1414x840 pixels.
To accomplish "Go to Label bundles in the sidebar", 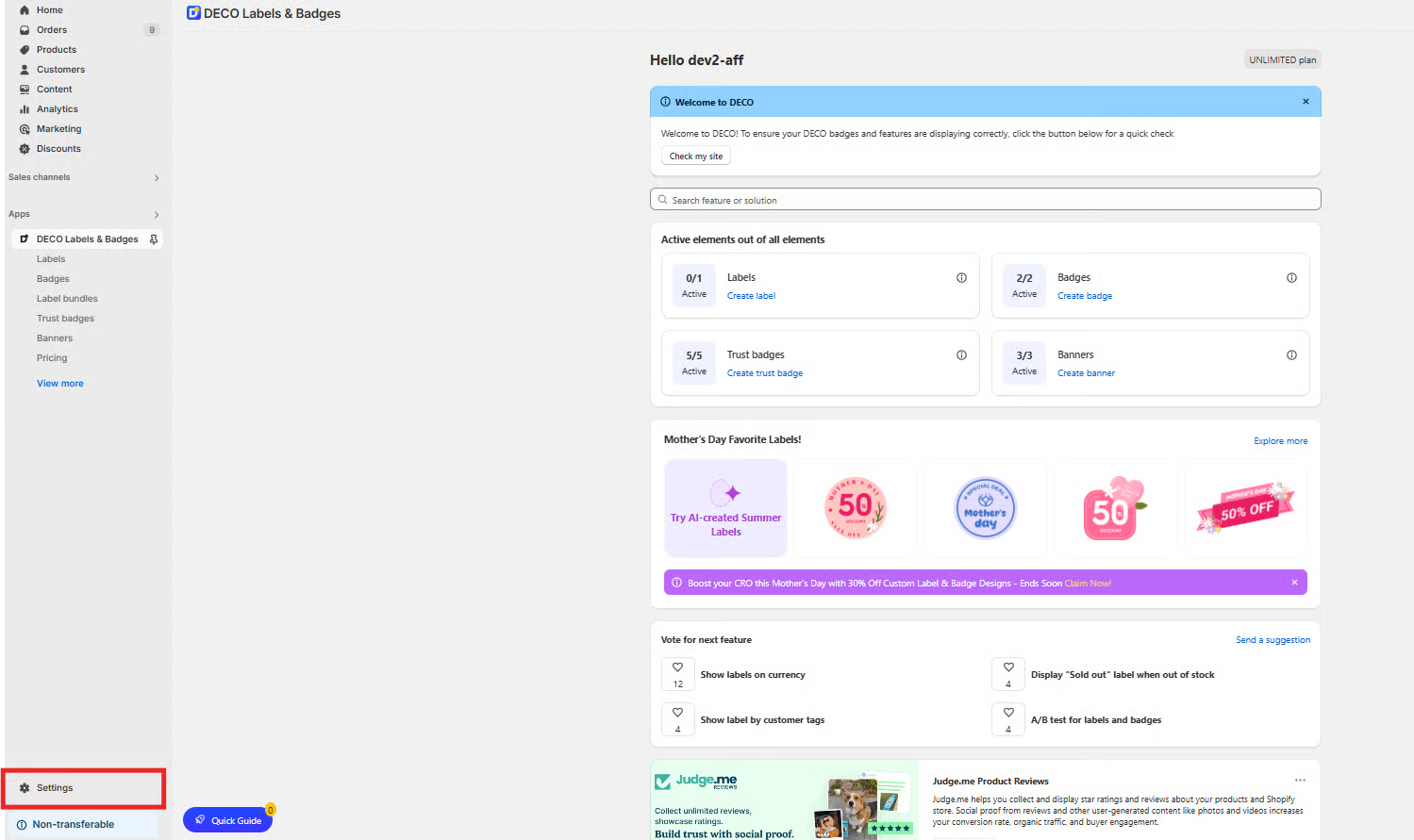I will [x=67, y=299].
